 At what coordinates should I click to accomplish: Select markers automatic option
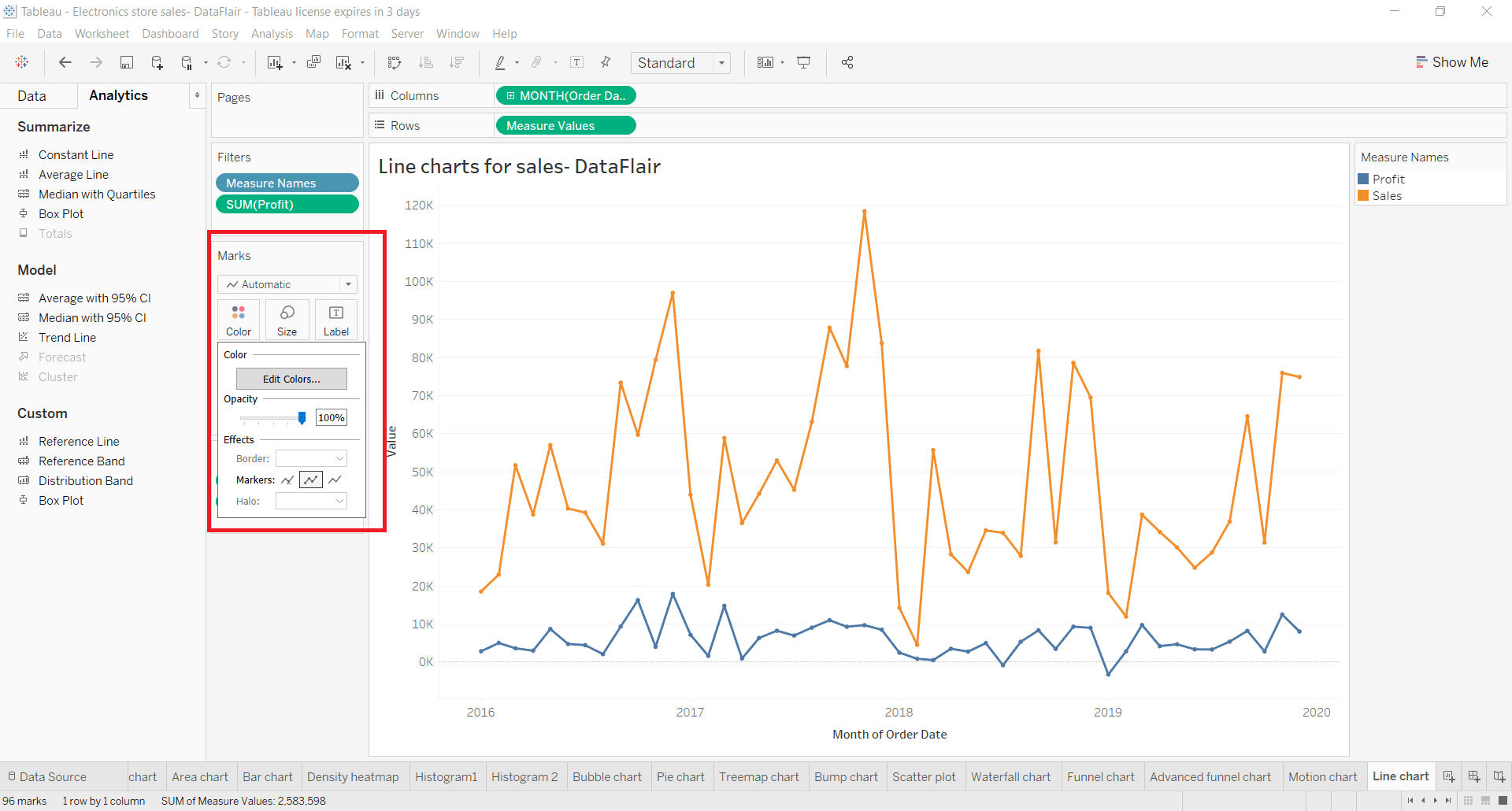point(287,480)
